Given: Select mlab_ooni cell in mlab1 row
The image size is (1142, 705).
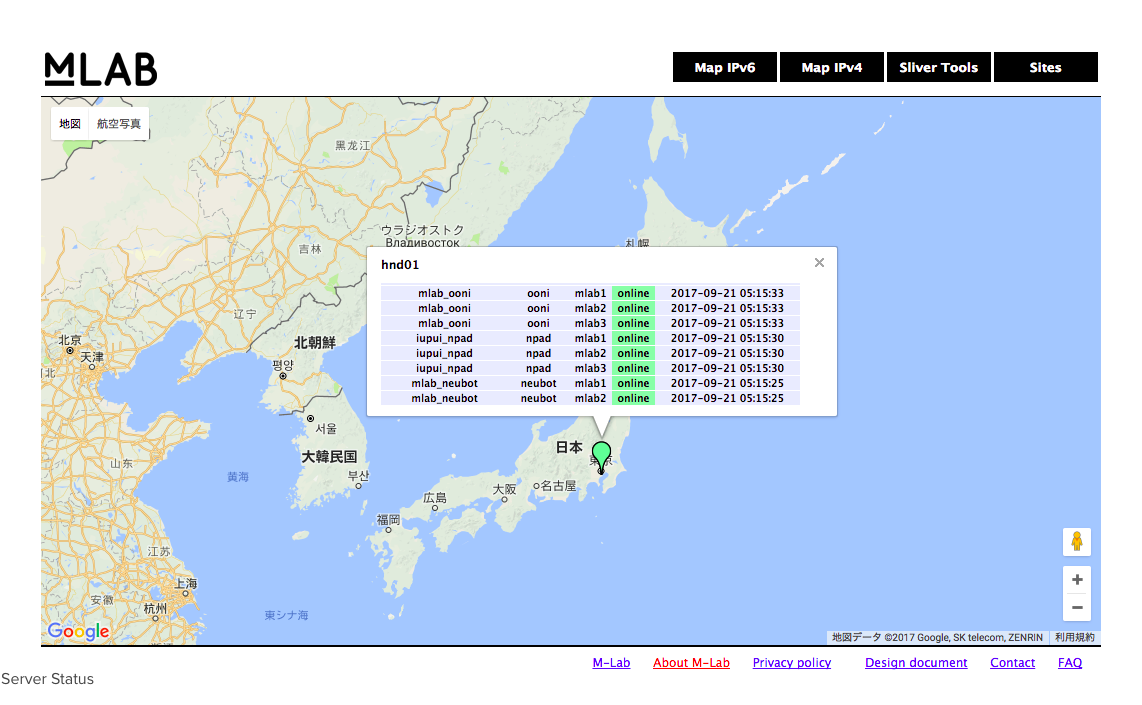Looking at the screenshot, I should [444, 294].
